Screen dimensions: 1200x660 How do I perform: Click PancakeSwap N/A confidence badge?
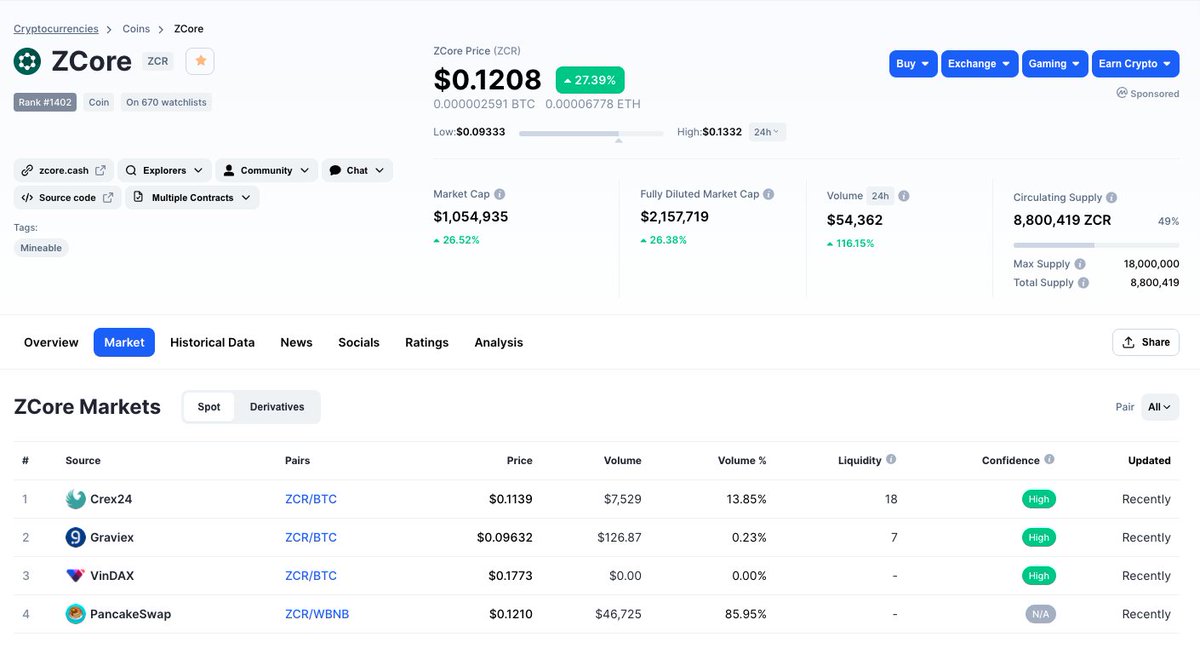(x=1040, y=614)
